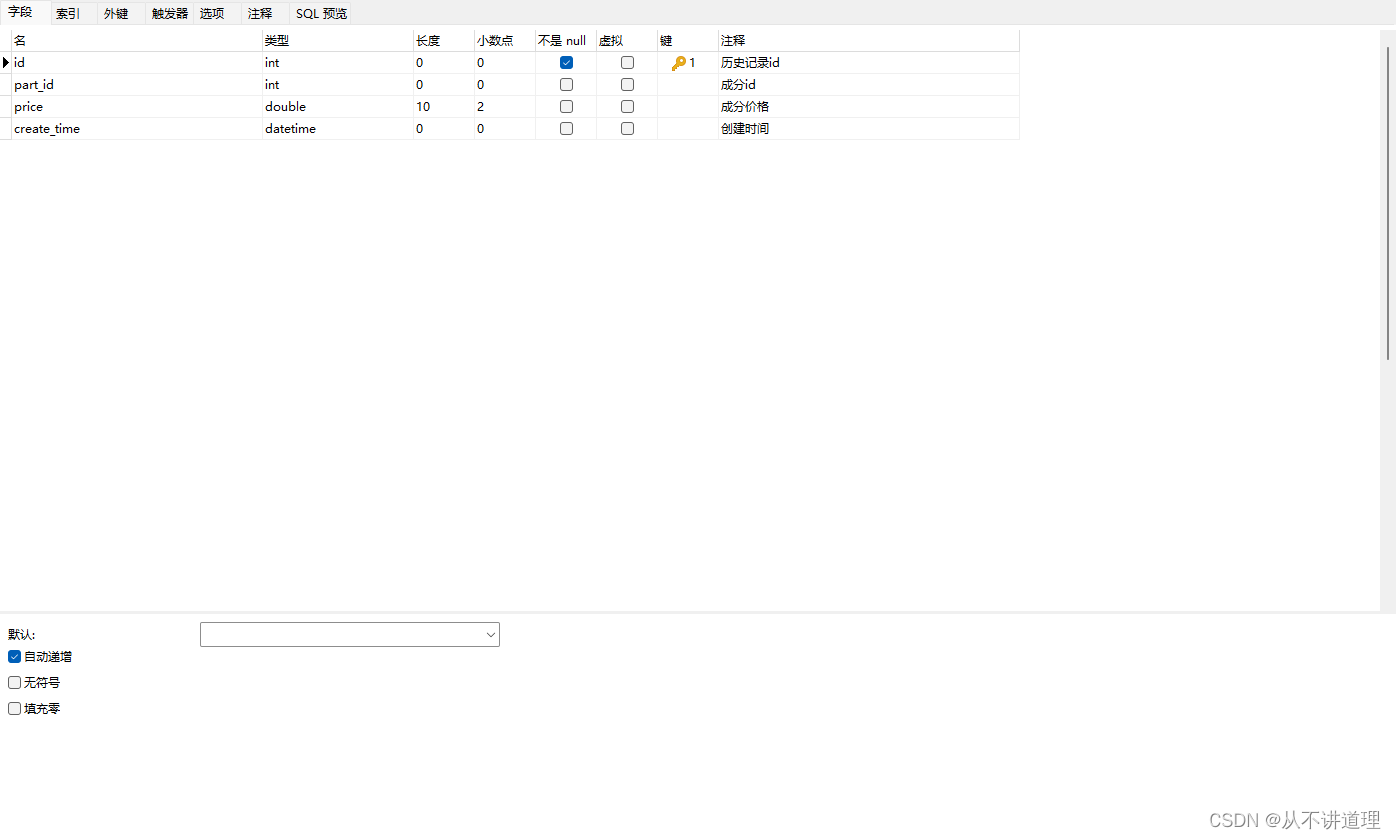Click the double type cell
1396x839 pixels.
(x=338, y=106)
